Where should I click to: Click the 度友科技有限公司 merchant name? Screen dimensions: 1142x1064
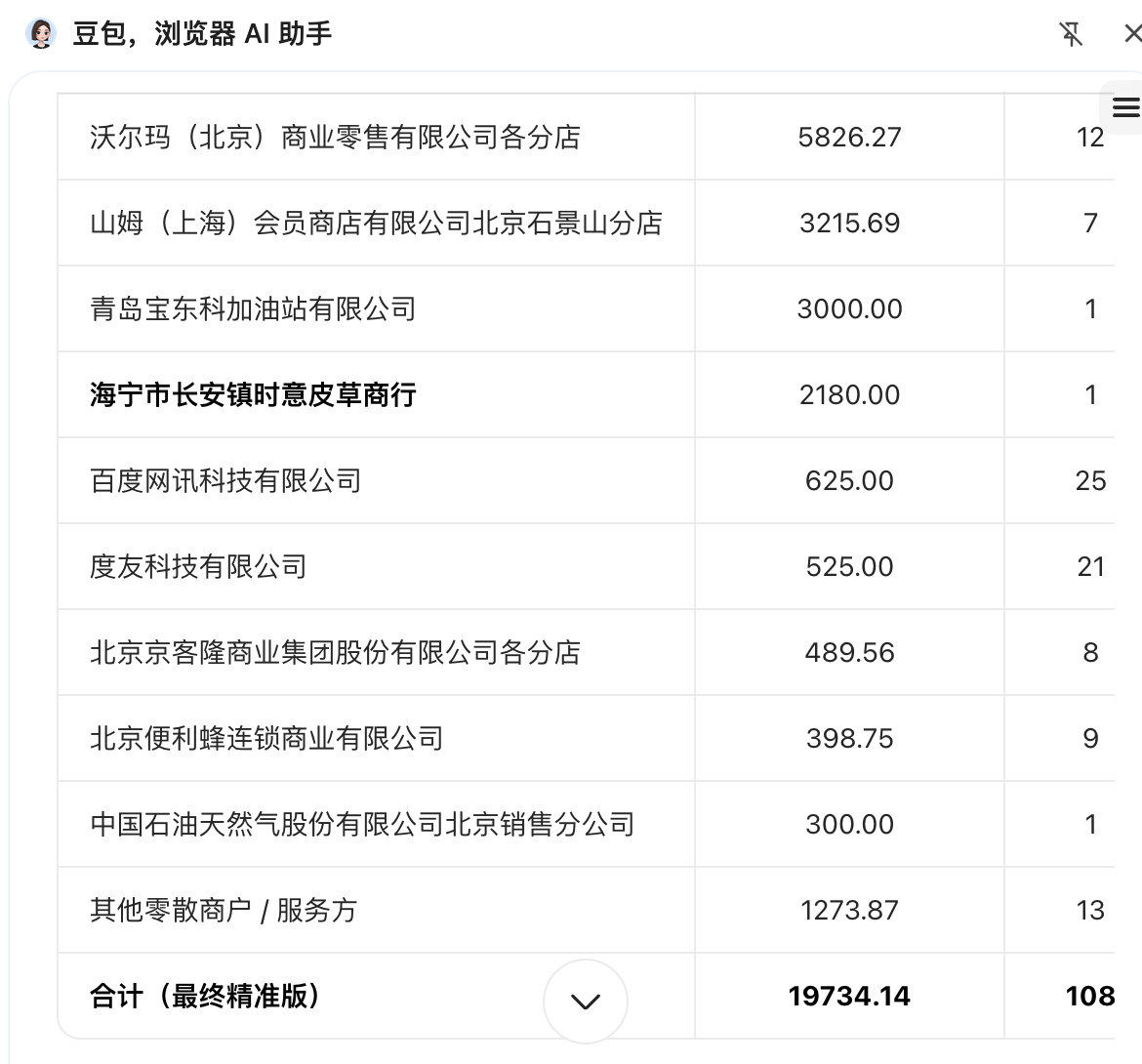[x=198, y=567]
